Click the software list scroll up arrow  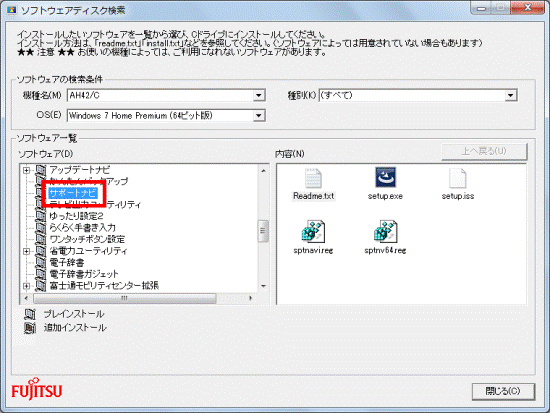pyautogui.click(x=263, y=171)
